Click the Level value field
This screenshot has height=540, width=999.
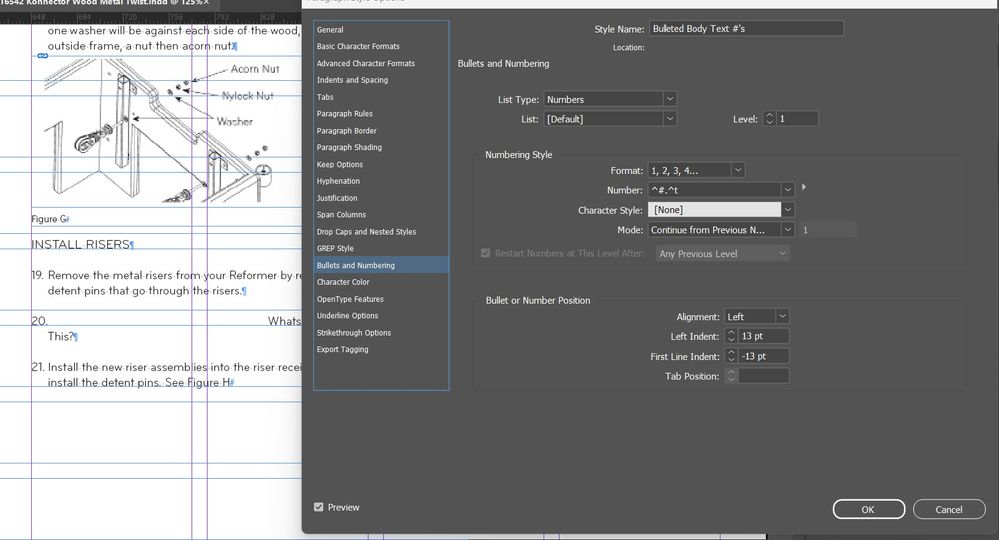tap(797, 119)
